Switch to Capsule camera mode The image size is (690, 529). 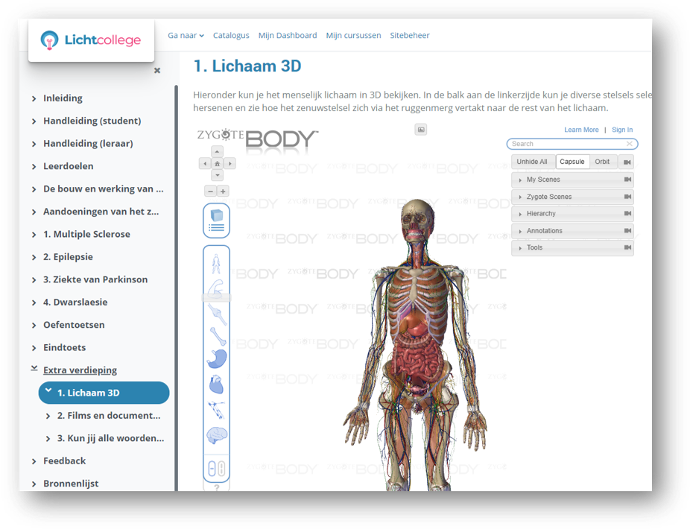point(572,161)
